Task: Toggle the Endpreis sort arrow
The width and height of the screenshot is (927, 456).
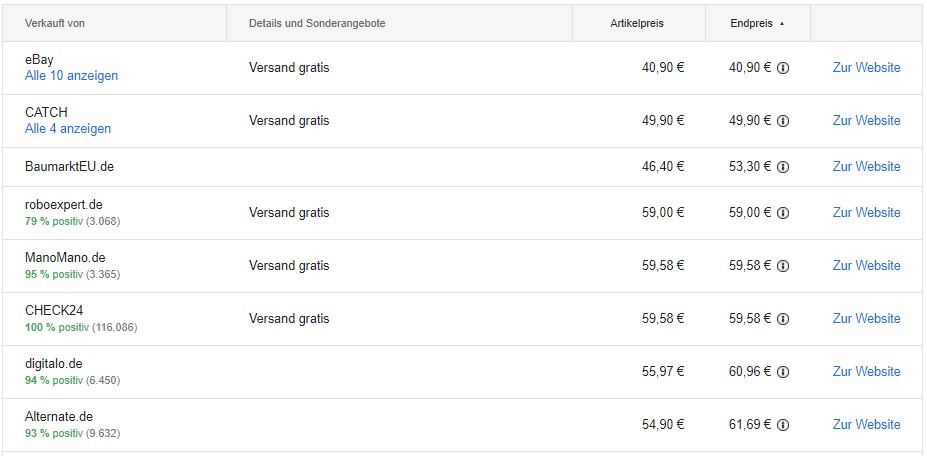Action: [x=782, y=24]
